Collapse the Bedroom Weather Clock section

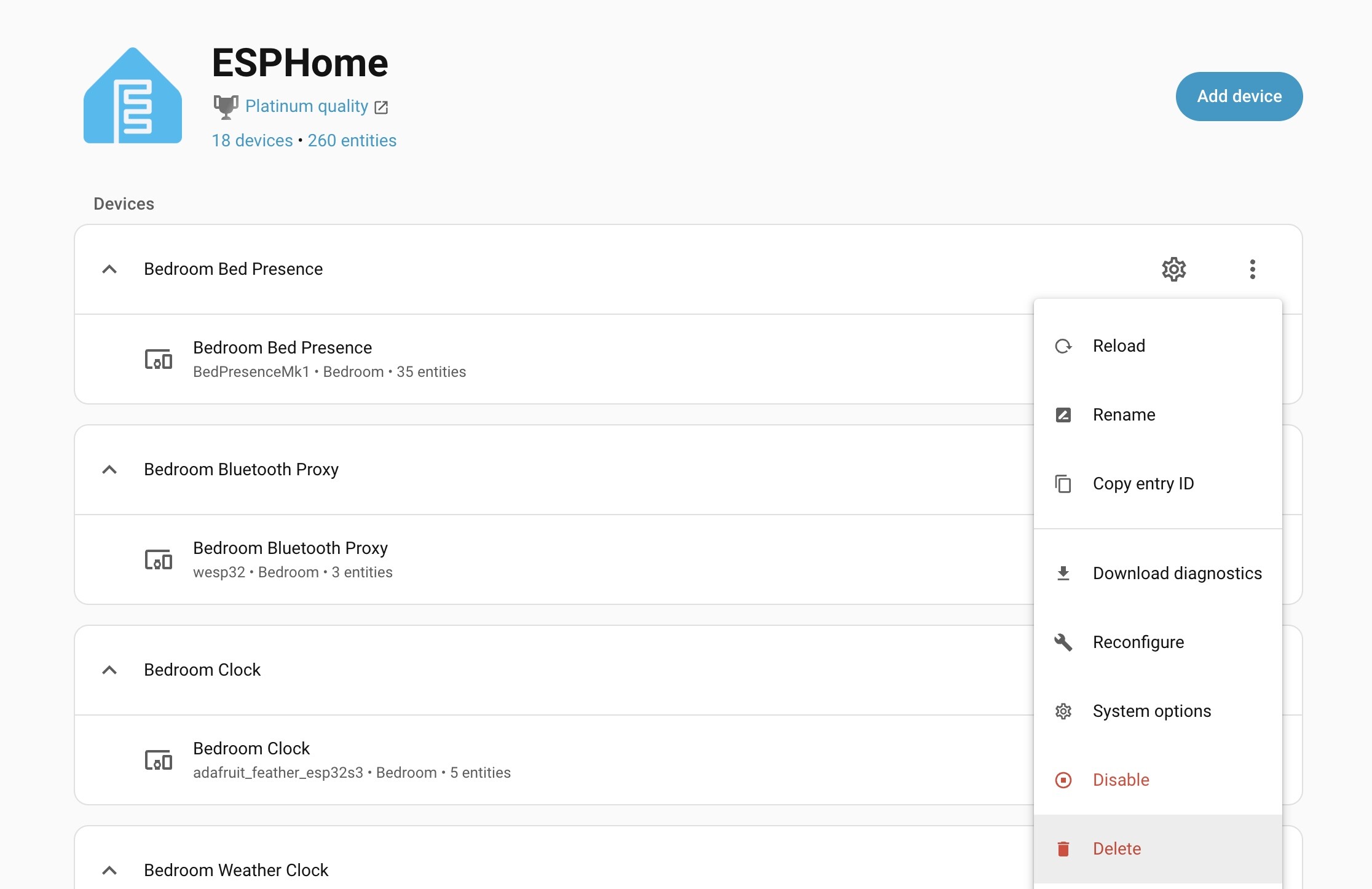pyautogui.click(x=109, y=870)
